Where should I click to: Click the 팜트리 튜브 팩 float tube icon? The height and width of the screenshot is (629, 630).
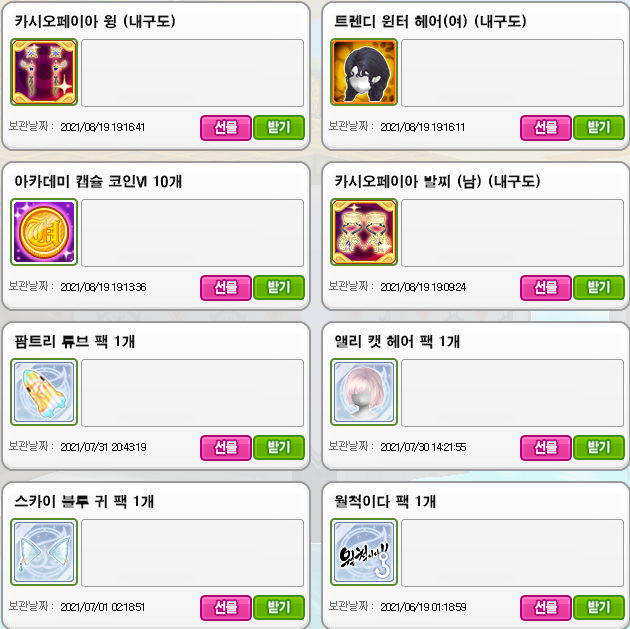coord(44,392)
